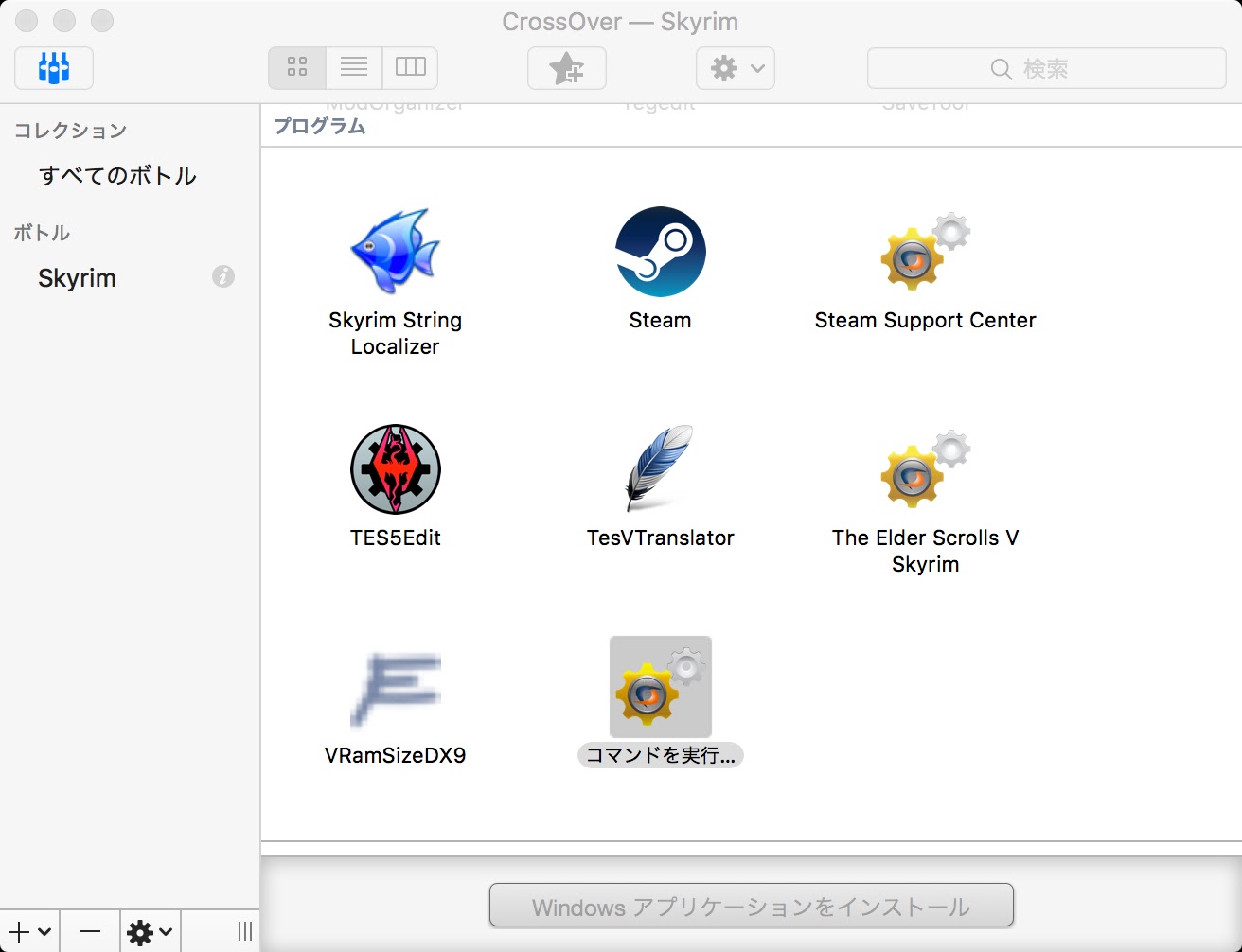The width and height of the screenshot is (1242, 952).
Task: Toggle the bottles sidebar icon in toolbar
Action: pos(54,68)
